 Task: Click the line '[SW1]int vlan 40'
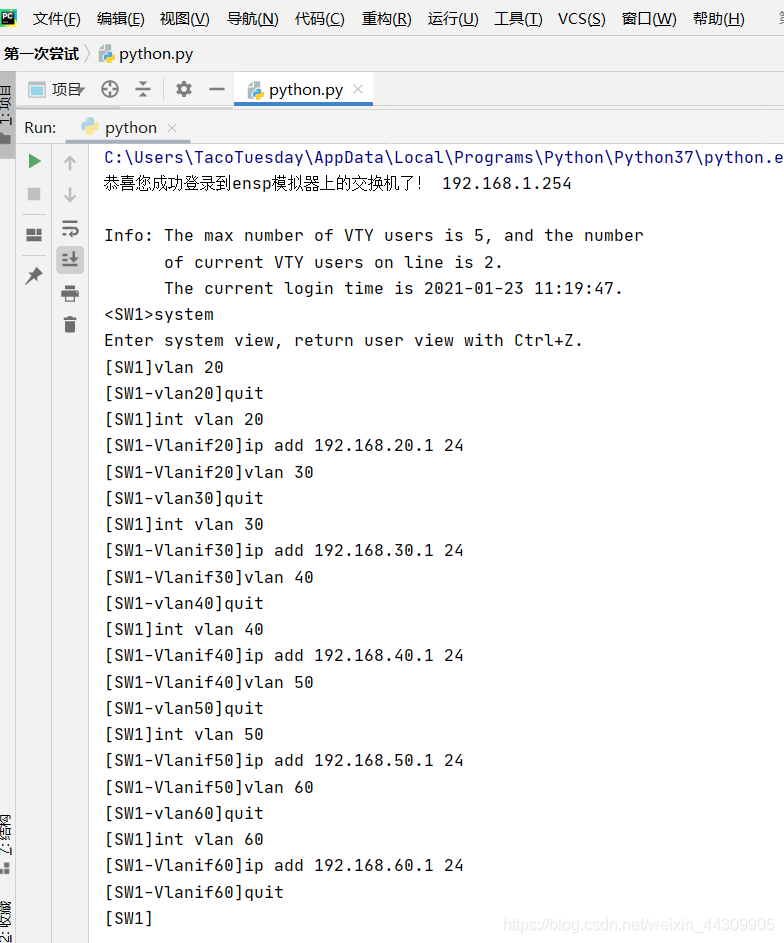coord(184,630)
